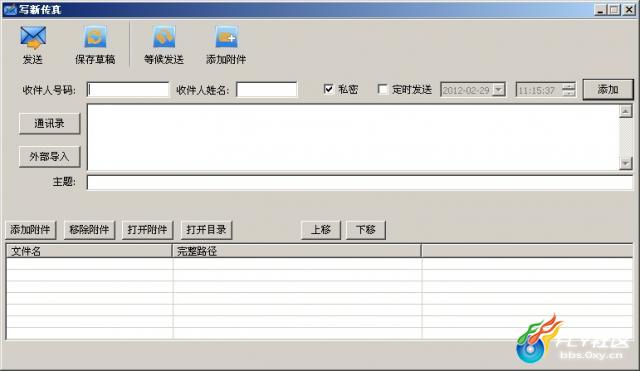This screenshot has height=371, width=640.
Task: Open the date dropdown showing 2012-02-29
Action: pos(498,90)
